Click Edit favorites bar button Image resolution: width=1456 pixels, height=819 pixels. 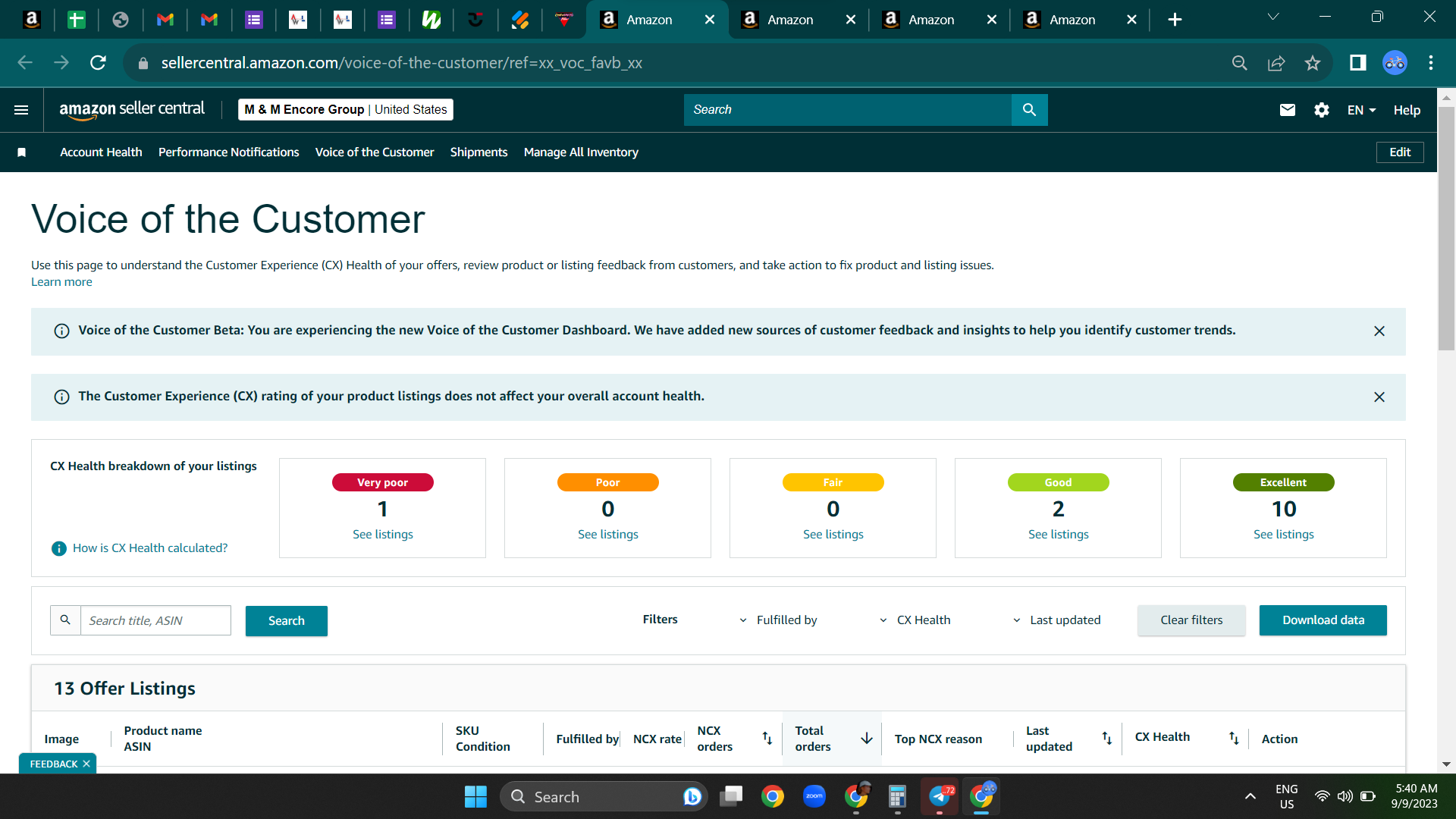(x=1400, y=152)
